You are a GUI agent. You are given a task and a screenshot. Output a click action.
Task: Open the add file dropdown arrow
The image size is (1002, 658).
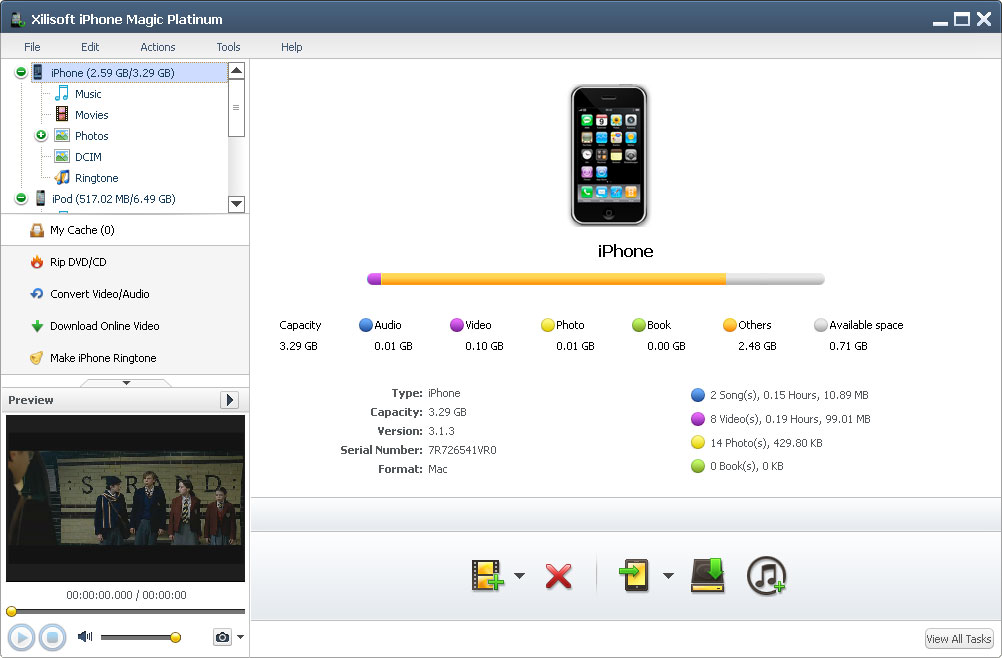point(519,576)
